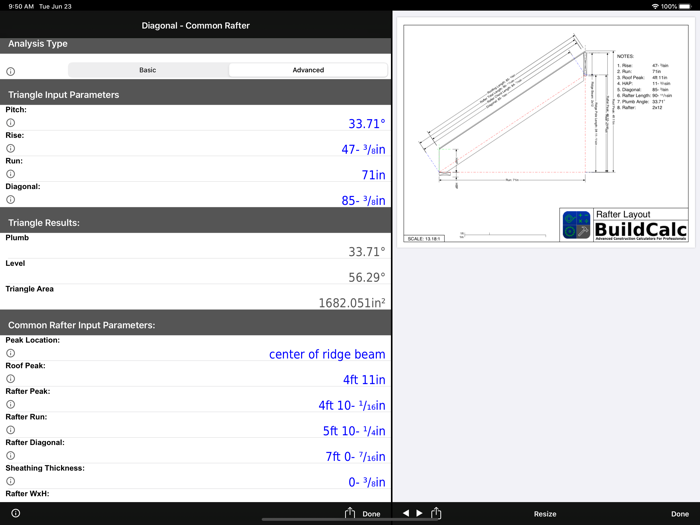Tap the Wi-Fi icon in status bar
The image size is (700, 525).
pyautogui.click(x=655, y=6)
